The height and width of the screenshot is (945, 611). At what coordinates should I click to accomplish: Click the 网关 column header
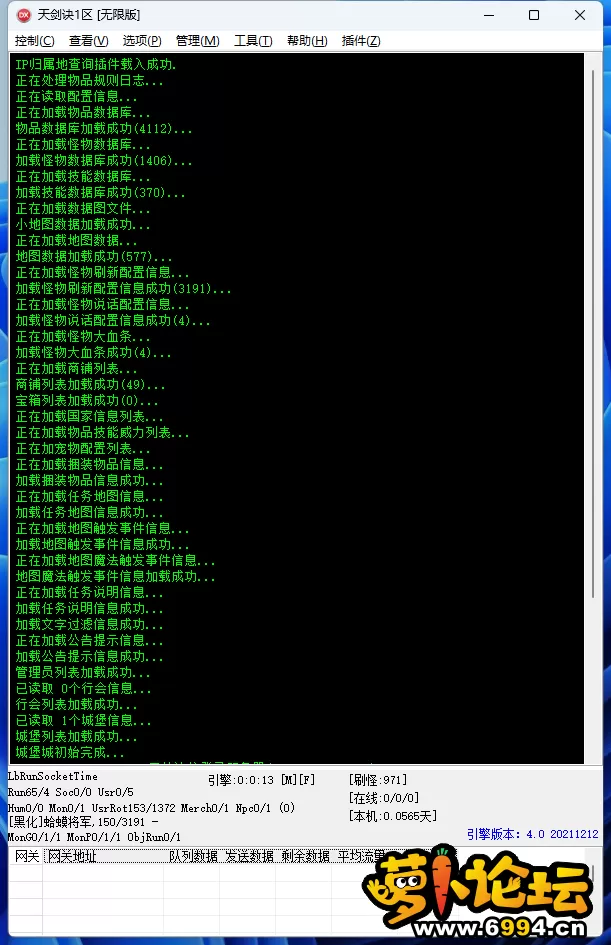[27, 856]
